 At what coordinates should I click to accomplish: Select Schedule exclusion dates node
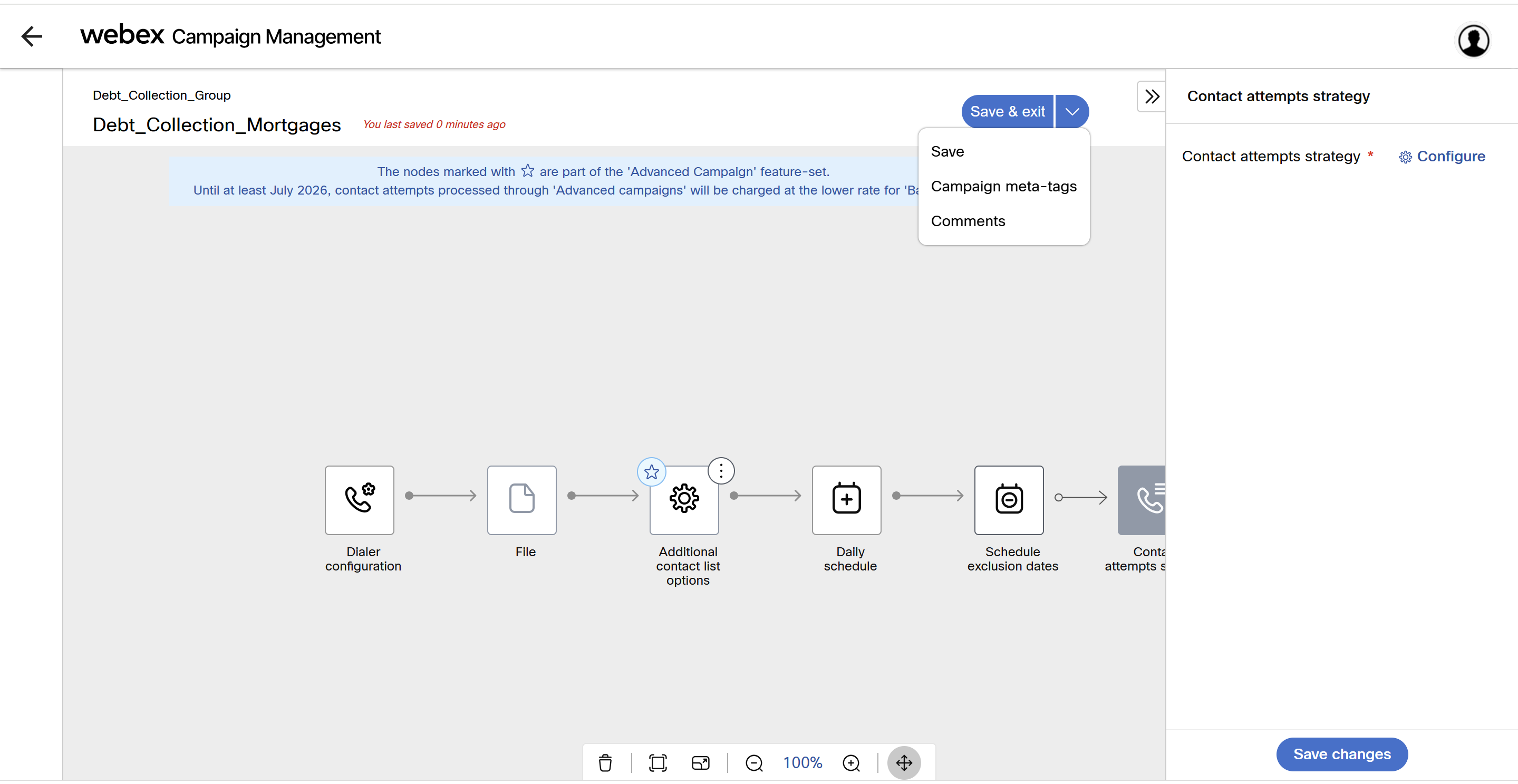(x=1008, y=499)
